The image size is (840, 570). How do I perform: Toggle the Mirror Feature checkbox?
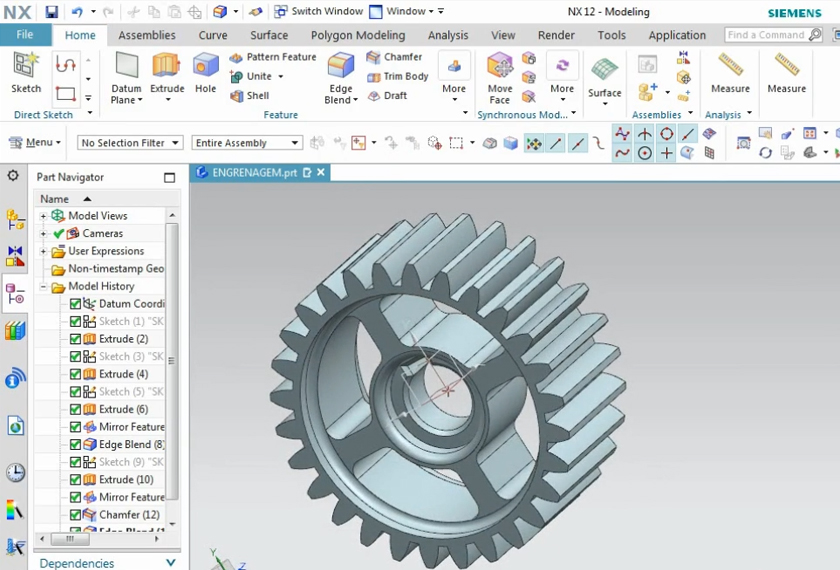(76, 427)
